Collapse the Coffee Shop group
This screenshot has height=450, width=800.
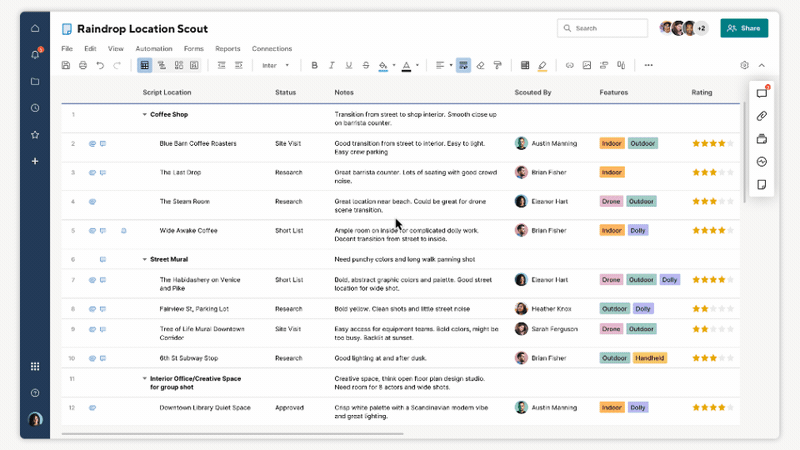[144, 115]
